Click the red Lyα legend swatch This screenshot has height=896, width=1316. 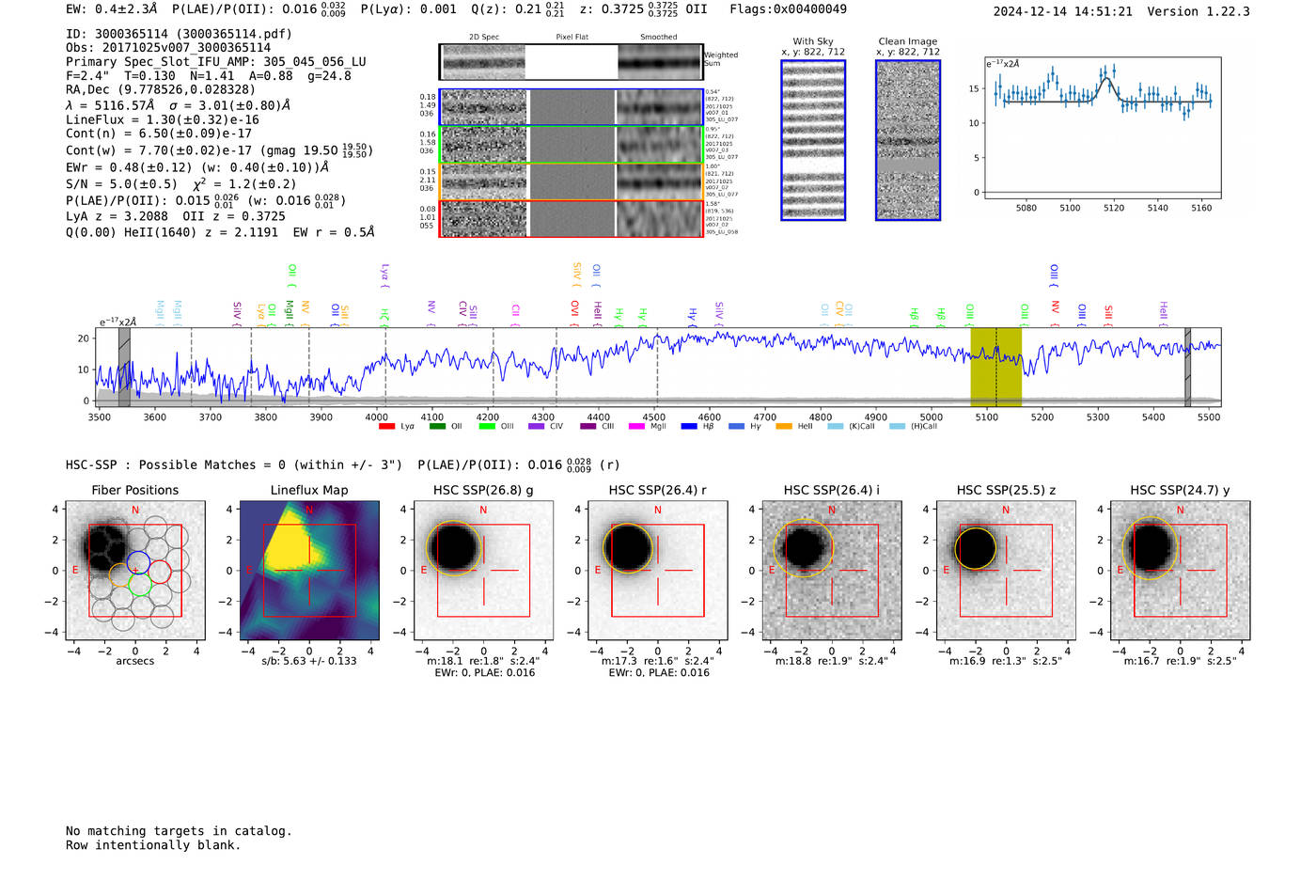tap(386, 427)
